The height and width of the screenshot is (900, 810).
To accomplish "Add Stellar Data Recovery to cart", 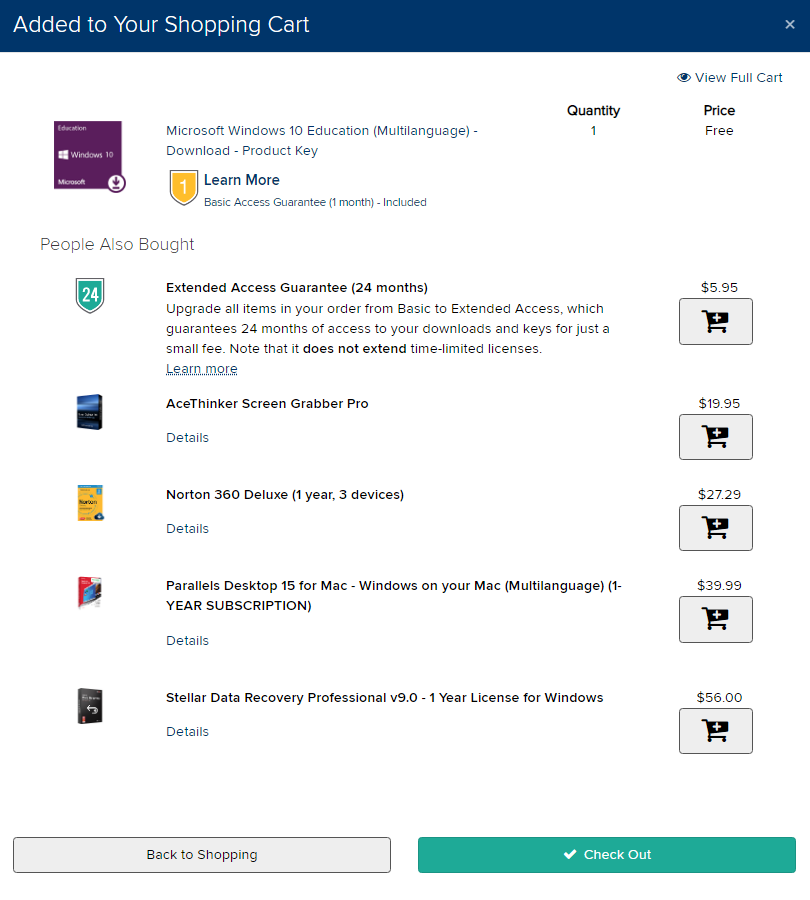I will 715,731.
